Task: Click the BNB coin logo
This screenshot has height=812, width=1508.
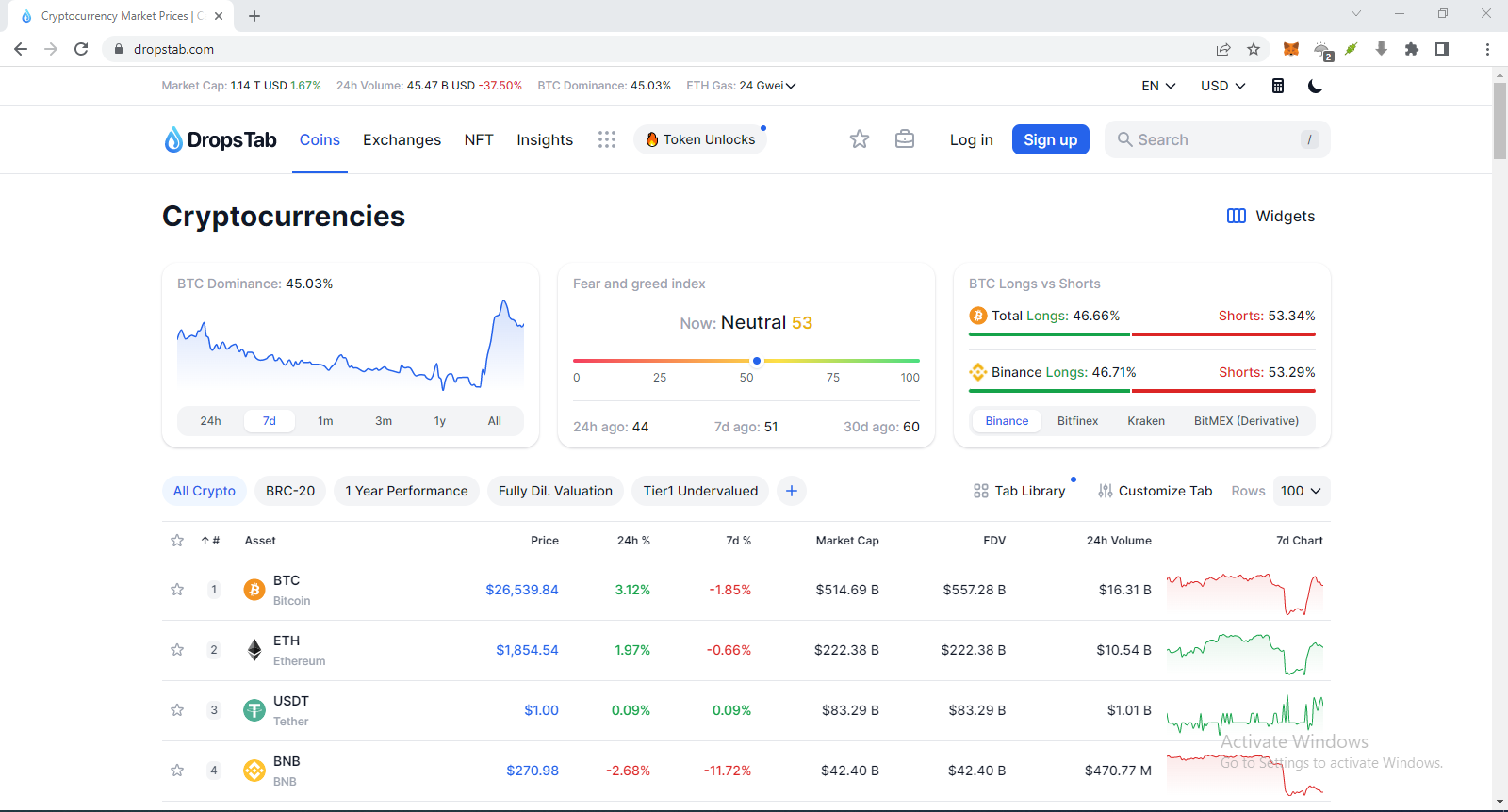Action: [x=254, y=771]
